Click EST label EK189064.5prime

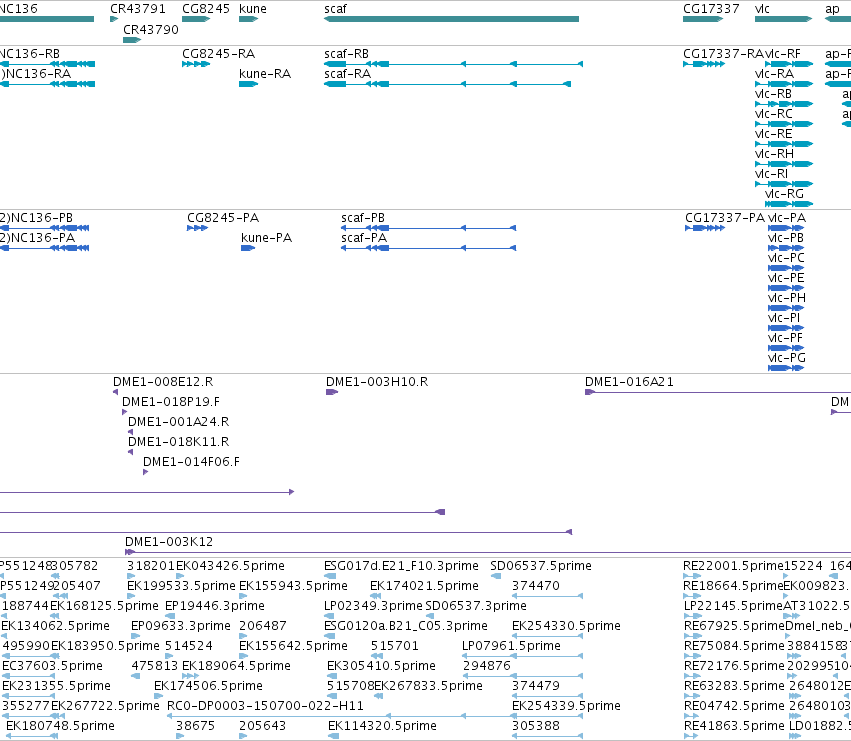click(x=236, y=667)
